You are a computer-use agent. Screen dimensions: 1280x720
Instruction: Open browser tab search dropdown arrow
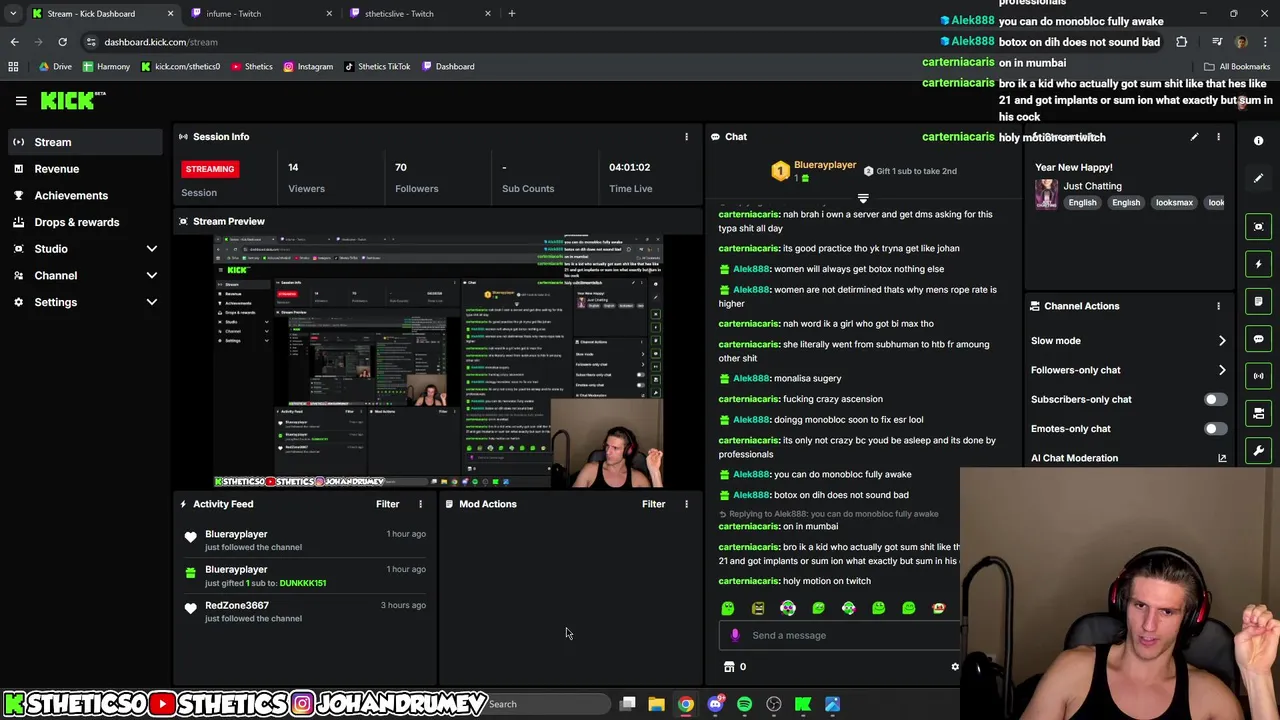(13, 14)
